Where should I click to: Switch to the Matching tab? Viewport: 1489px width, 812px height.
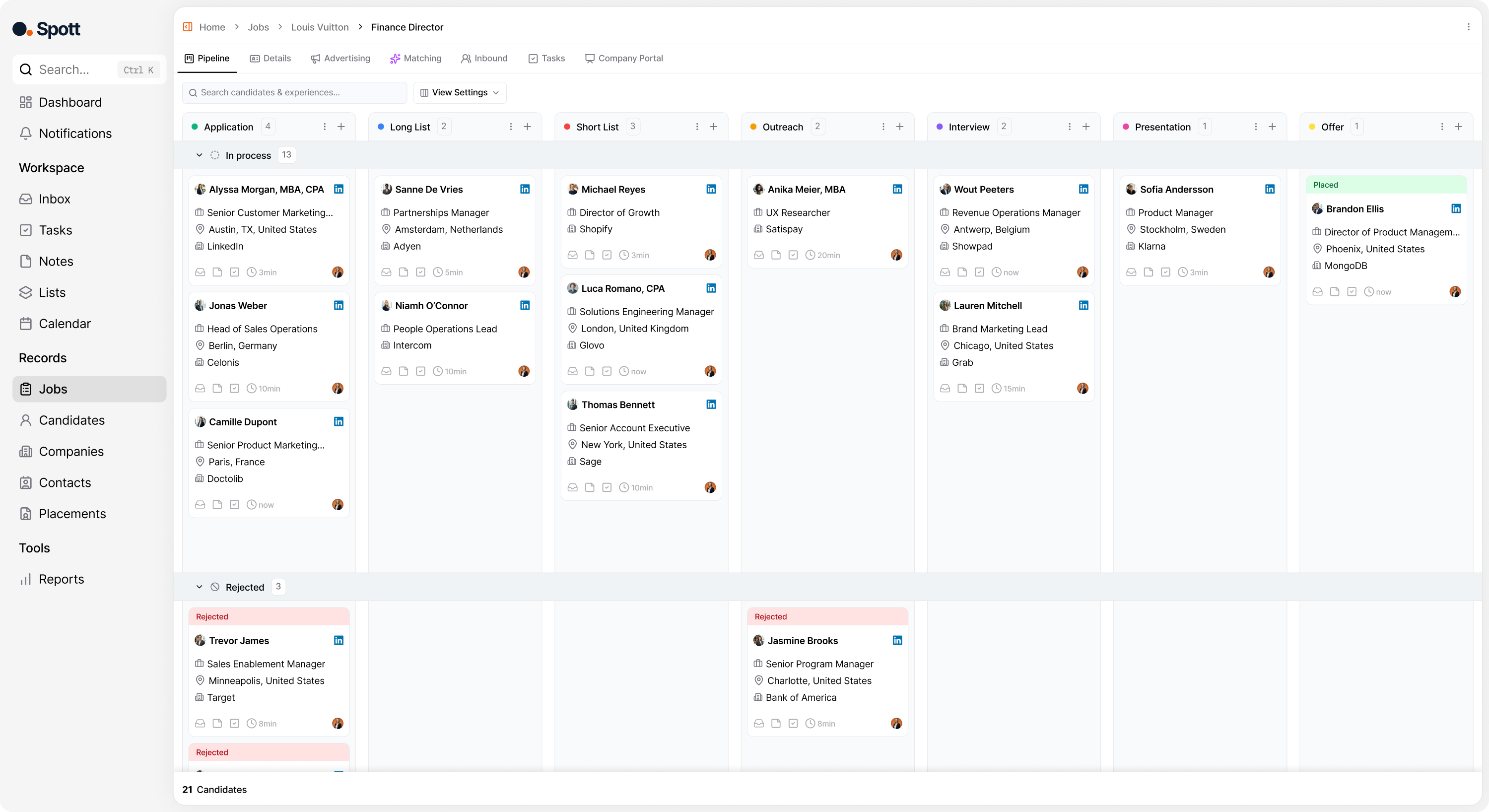click(415, 58)
